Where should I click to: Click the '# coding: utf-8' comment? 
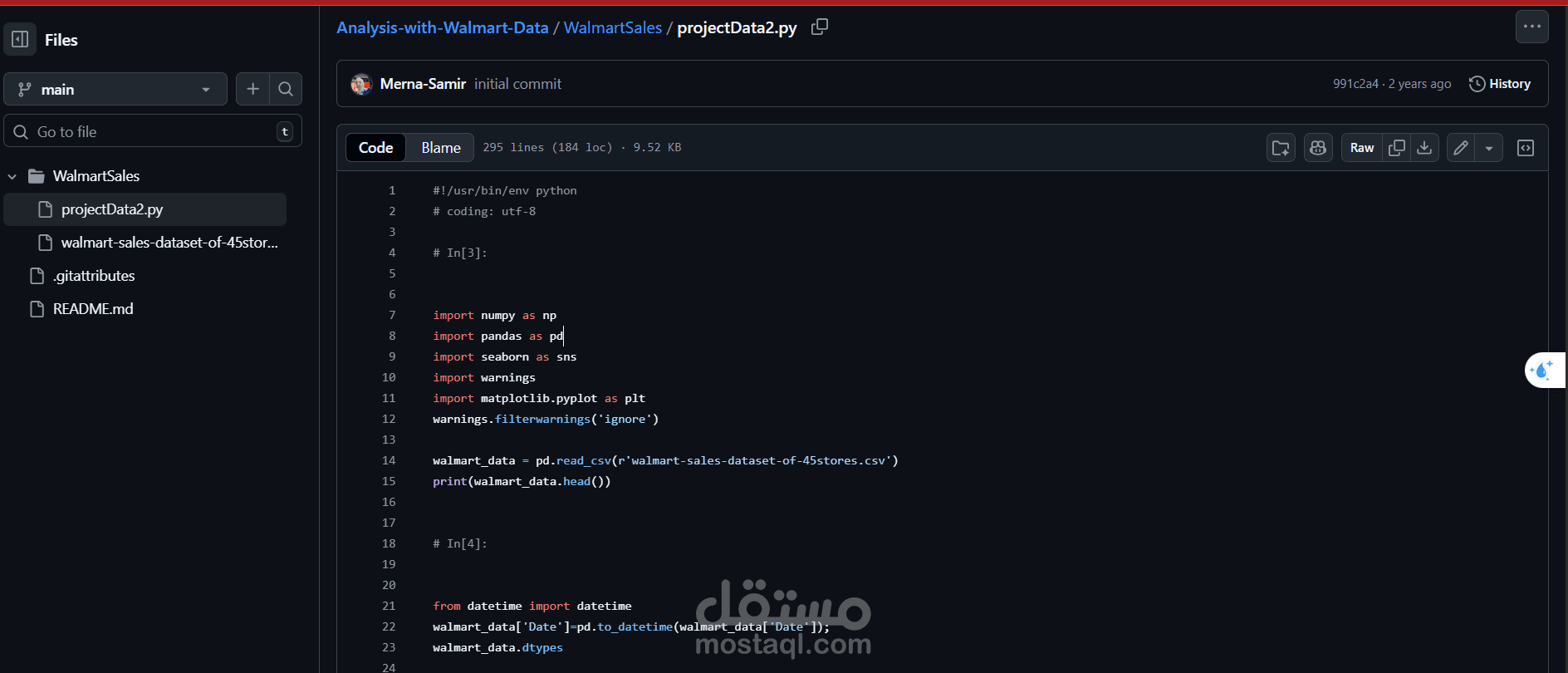point(484,211)
